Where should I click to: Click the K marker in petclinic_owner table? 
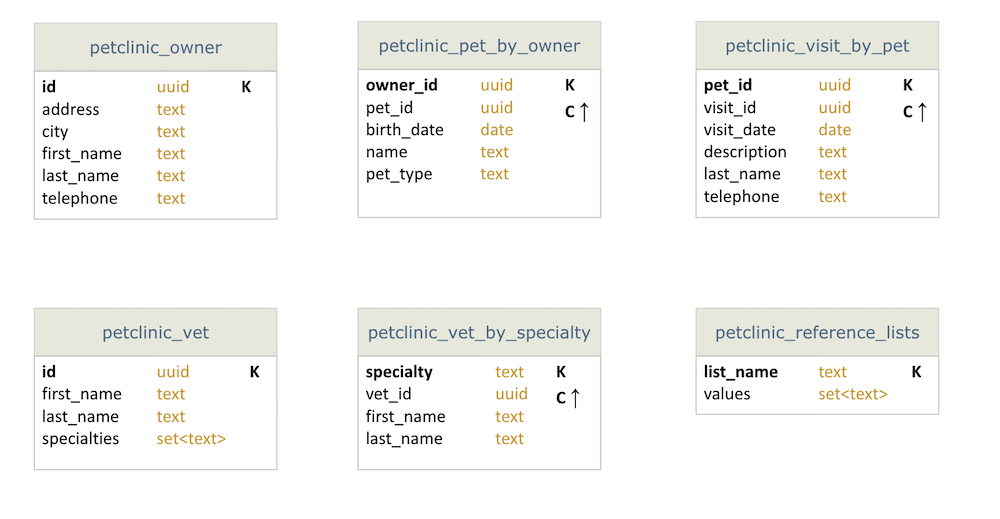point(246,87)
